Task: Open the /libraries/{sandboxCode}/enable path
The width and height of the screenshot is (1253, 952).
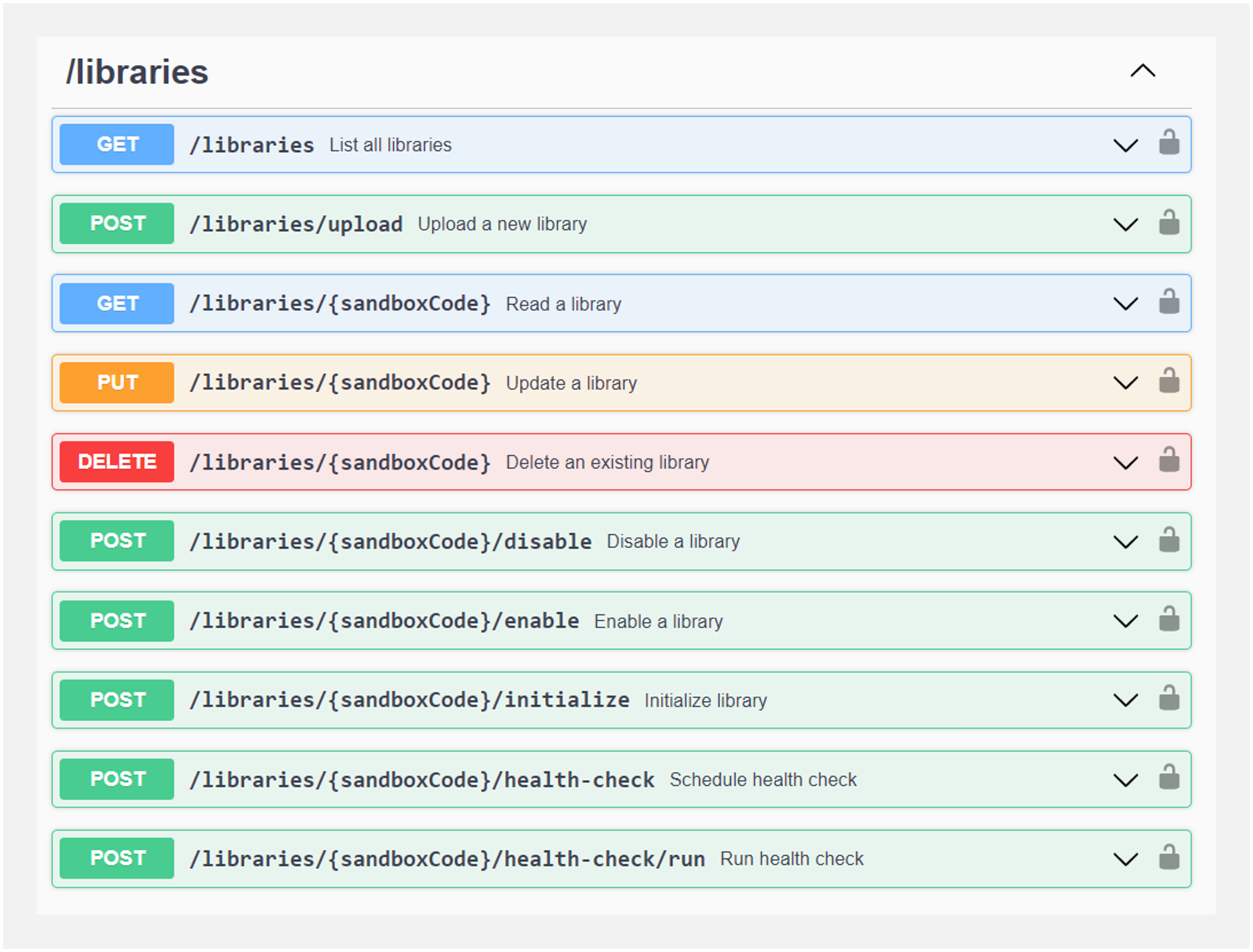Action: click(384, 622)
